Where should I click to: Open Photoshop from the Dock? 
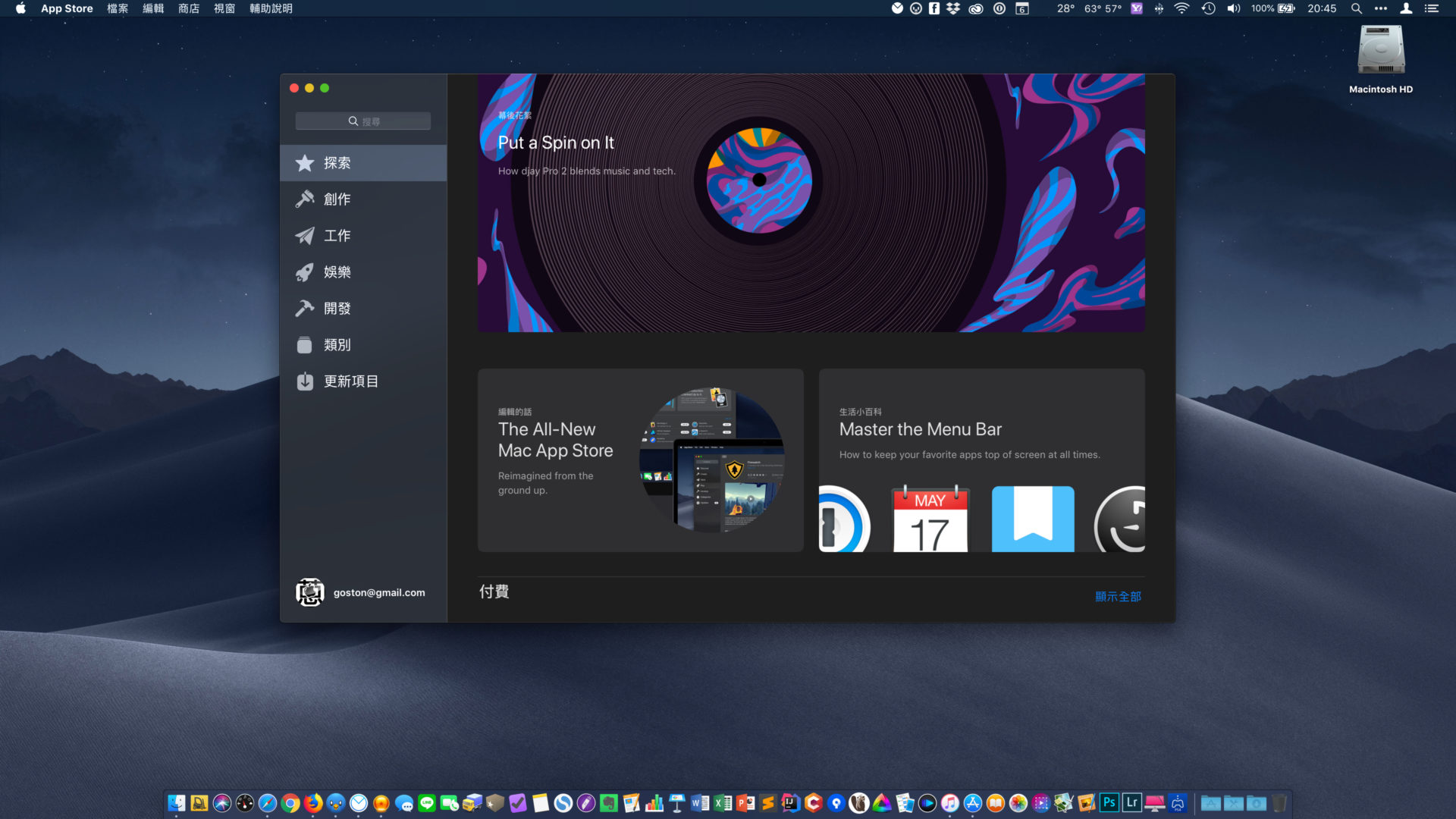pos(1109,803)
